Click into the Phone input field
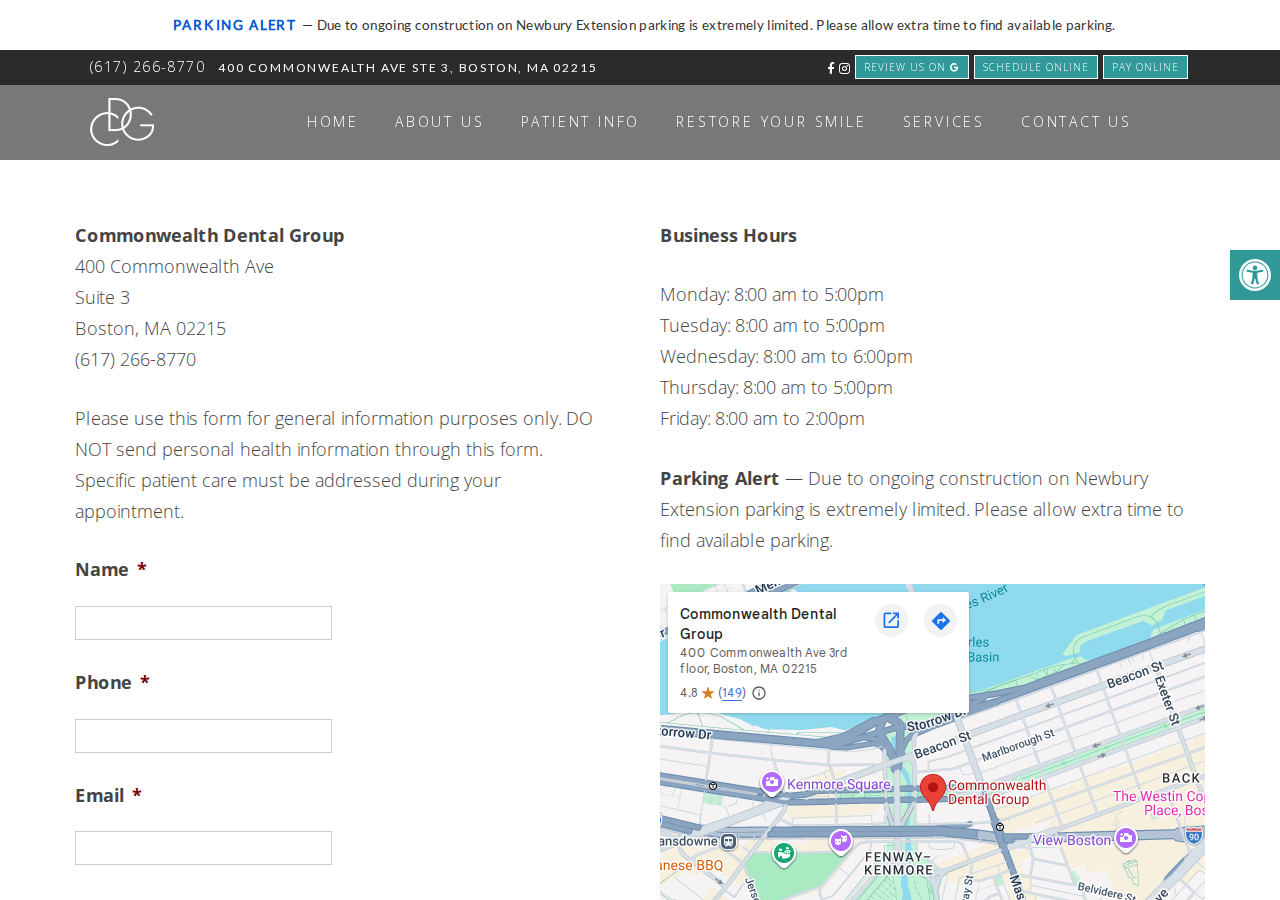This screenshot has height=900, width=1280. click(203, 736)
